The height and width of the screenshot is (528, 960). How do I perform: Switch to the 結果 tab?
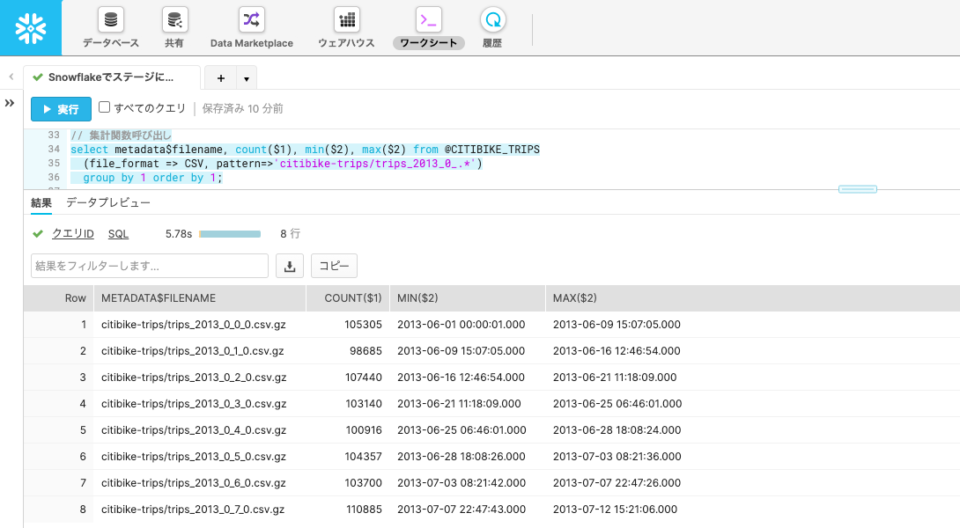[41, 203]
